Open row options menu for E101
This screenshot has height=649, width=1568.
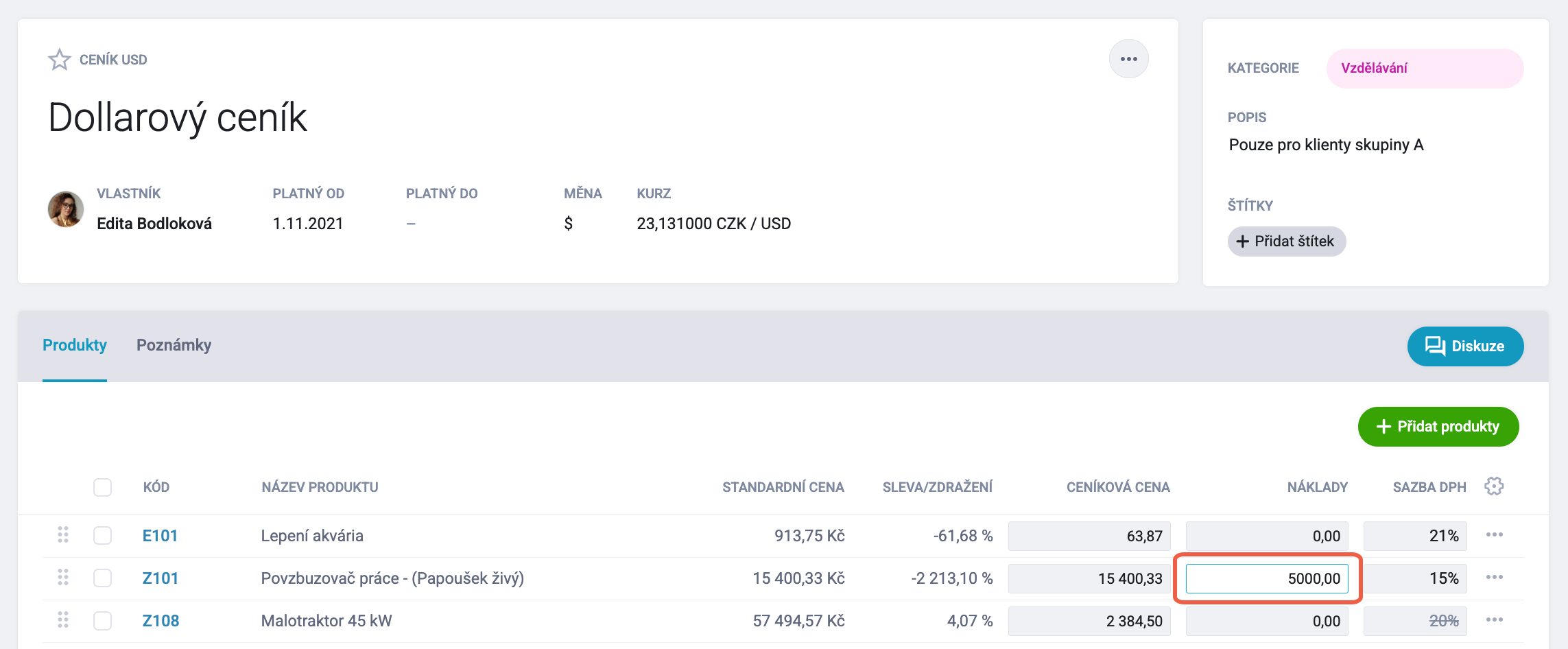pyautogui.click(x=1494, y=535)
